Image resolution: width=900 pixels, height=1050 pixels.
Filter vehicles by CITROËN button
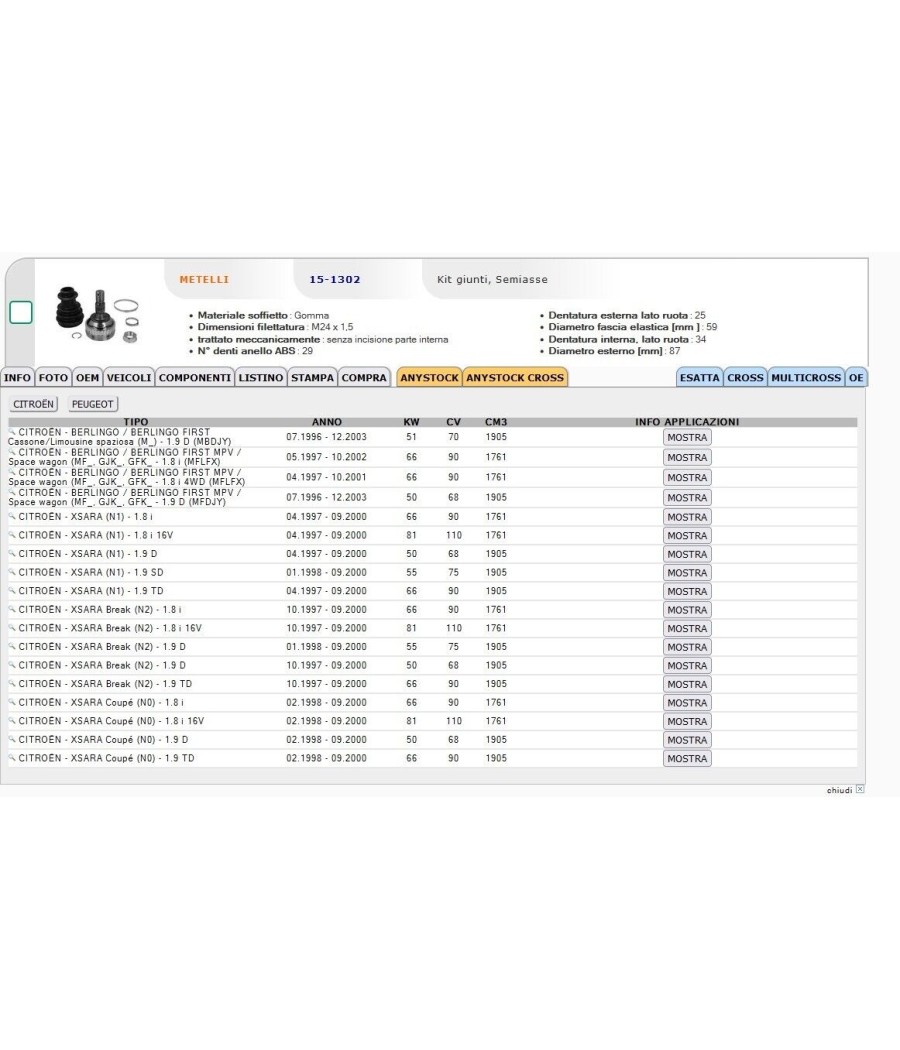click(x=33, y=404)
